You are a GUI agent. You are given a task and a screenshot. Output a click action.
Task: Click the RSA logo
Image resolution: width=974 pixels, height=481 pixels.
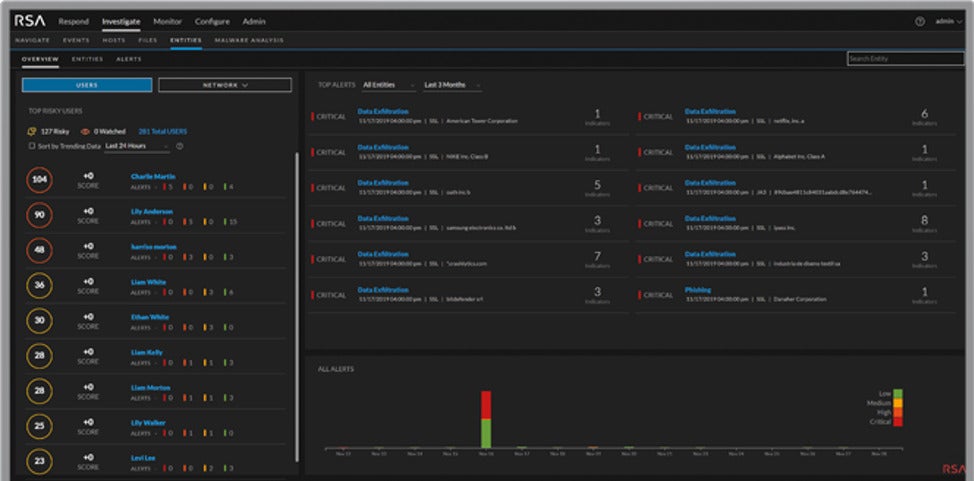30,21
